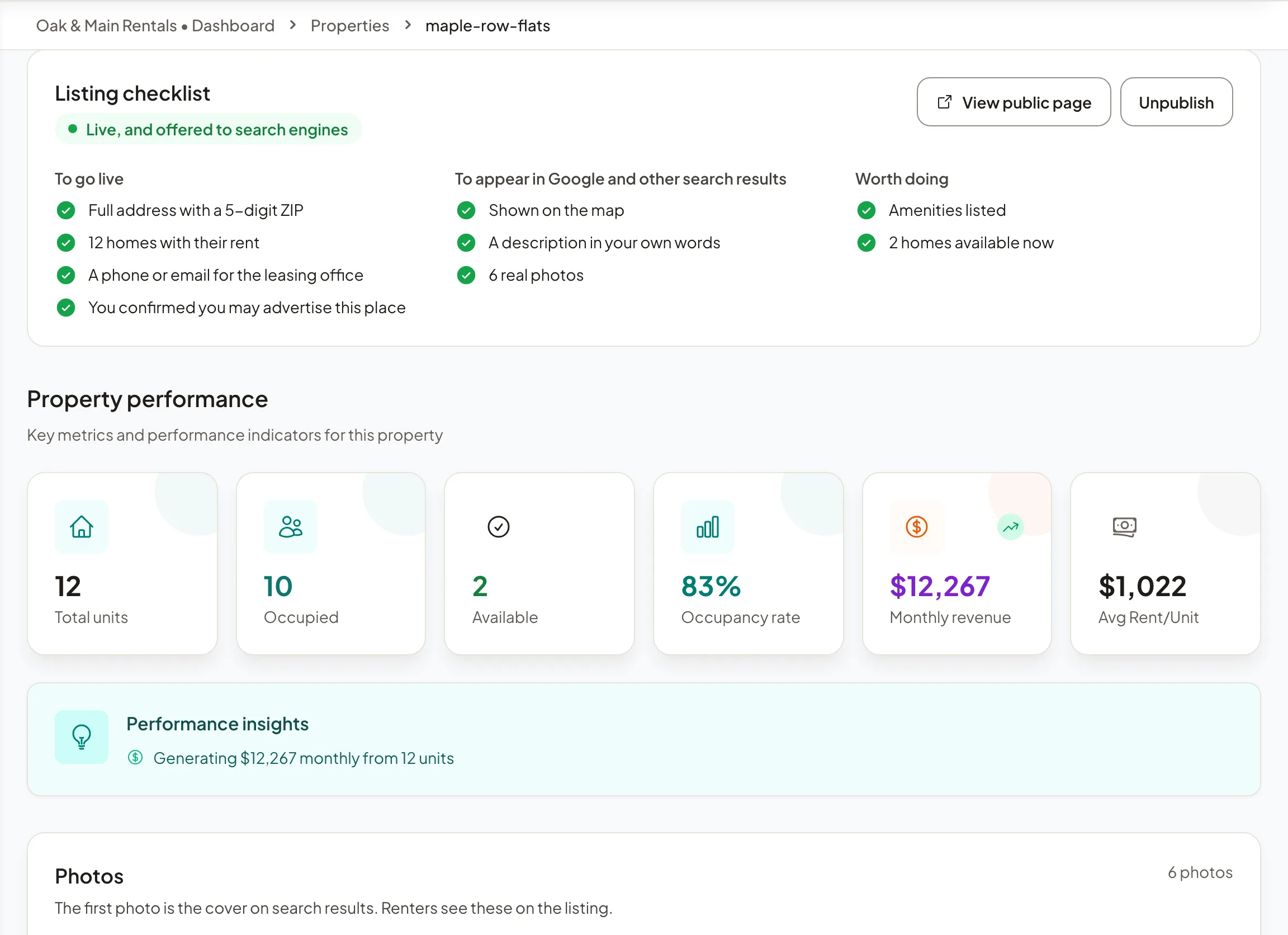Click the green check next to 2 homes available now
This screenshot has width=1288, height=935.
866,243
